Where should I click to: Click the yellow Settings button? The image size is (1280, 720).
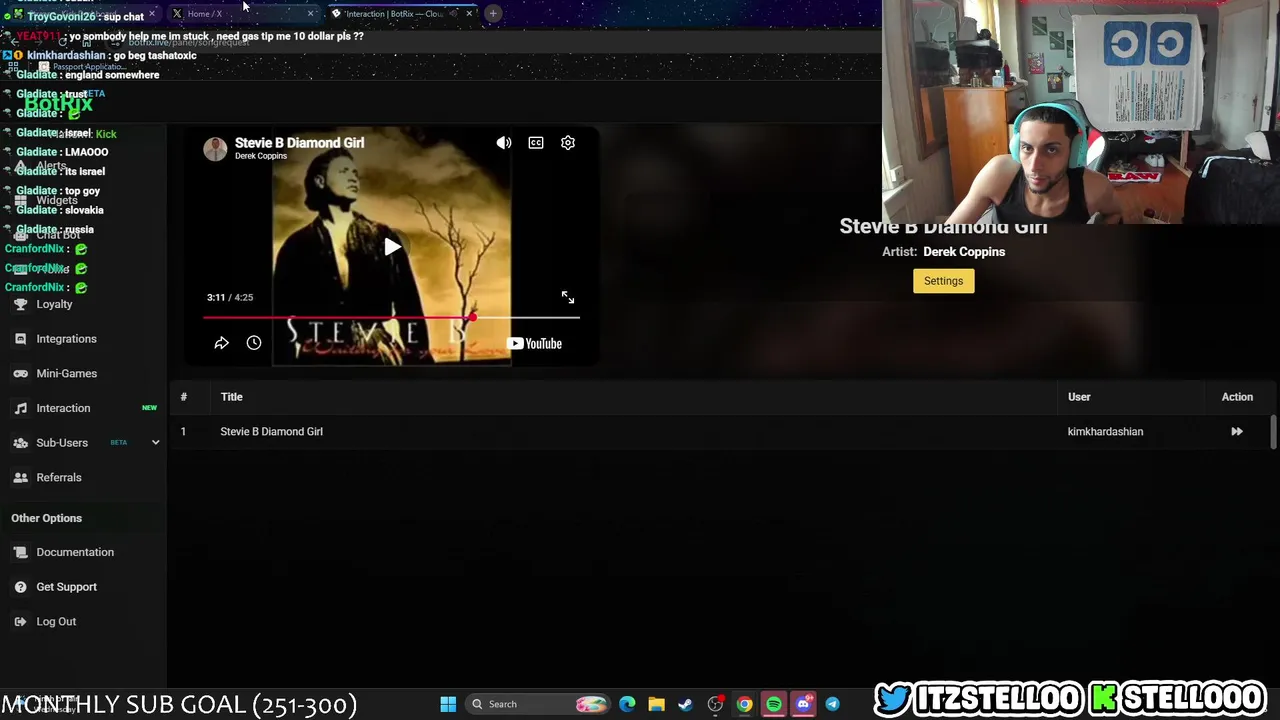pyautogui.click(x=943, y=281)
